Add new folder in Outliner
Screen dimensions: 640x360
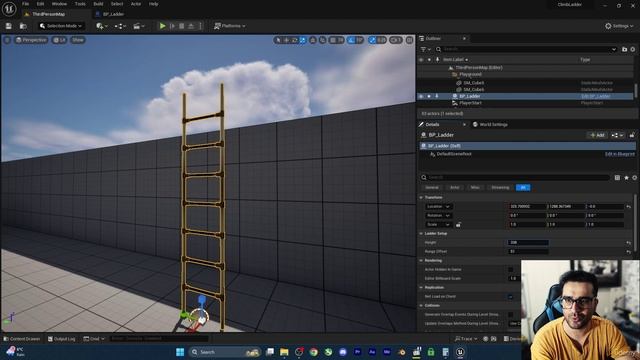click(624, 49)
